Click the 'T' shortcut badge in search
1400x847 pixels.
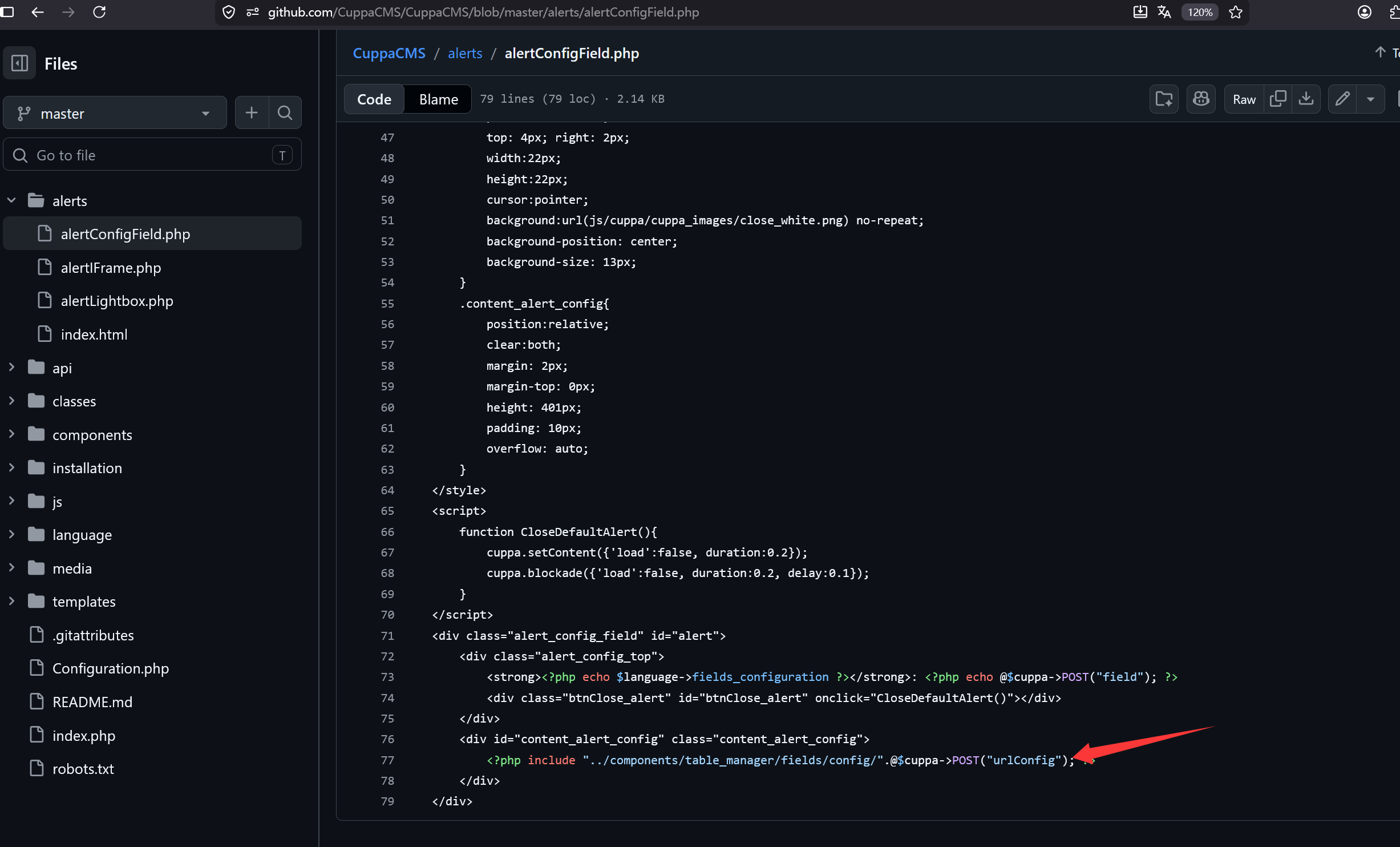(x=282, y=155)
